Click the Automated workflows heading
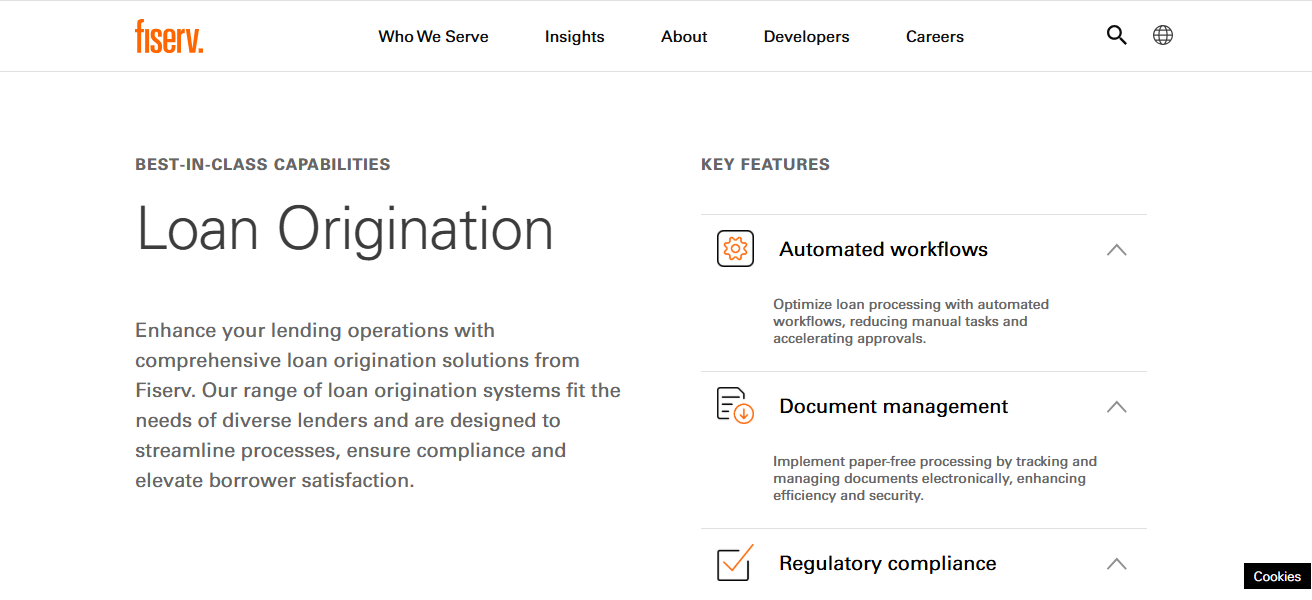 (883, 249)
